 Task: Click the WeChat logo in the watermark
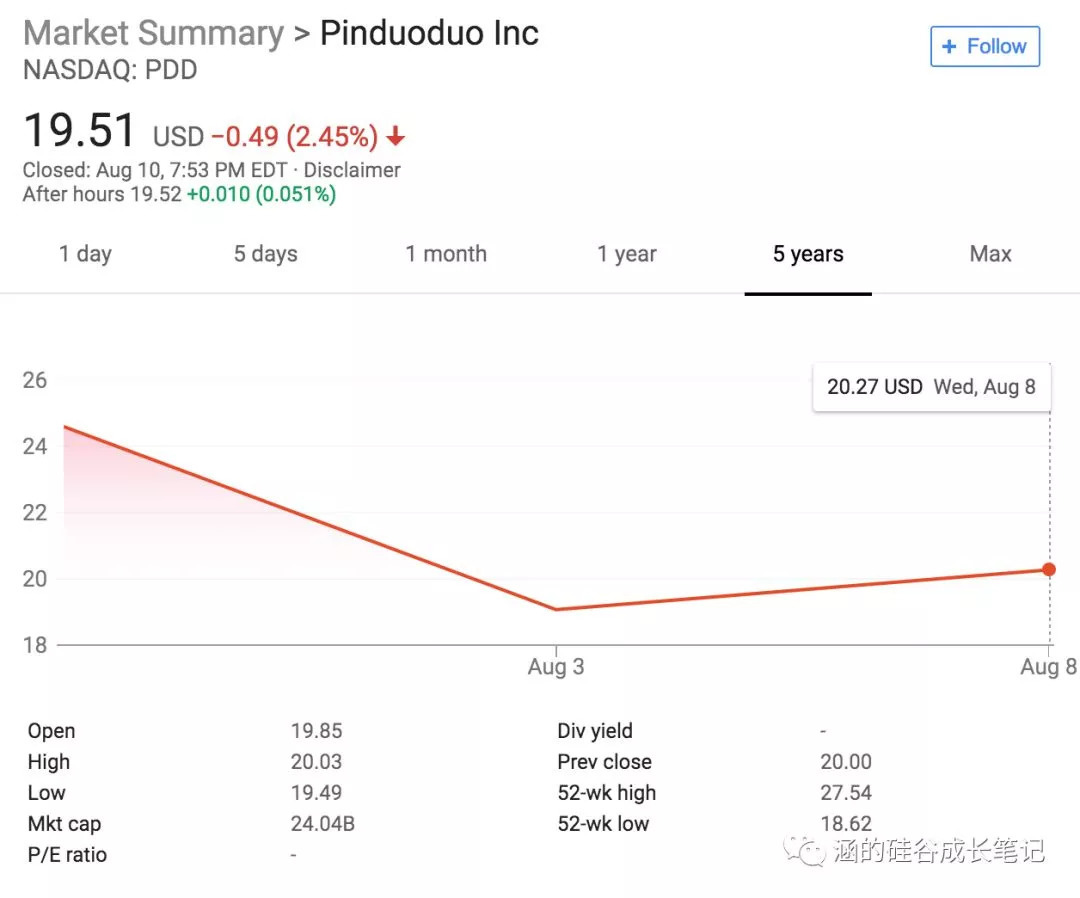tap(806, 849)
